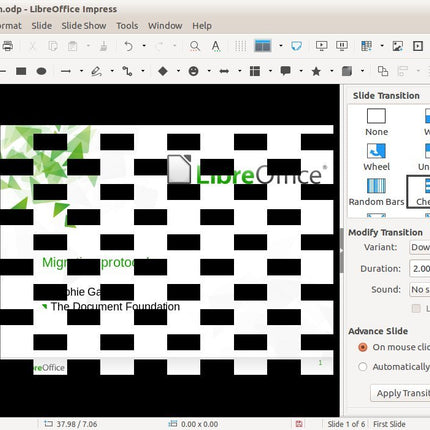Open the Undo history dropdown arrow
This screenshot has height=430, width=430.
pos(144,46)
